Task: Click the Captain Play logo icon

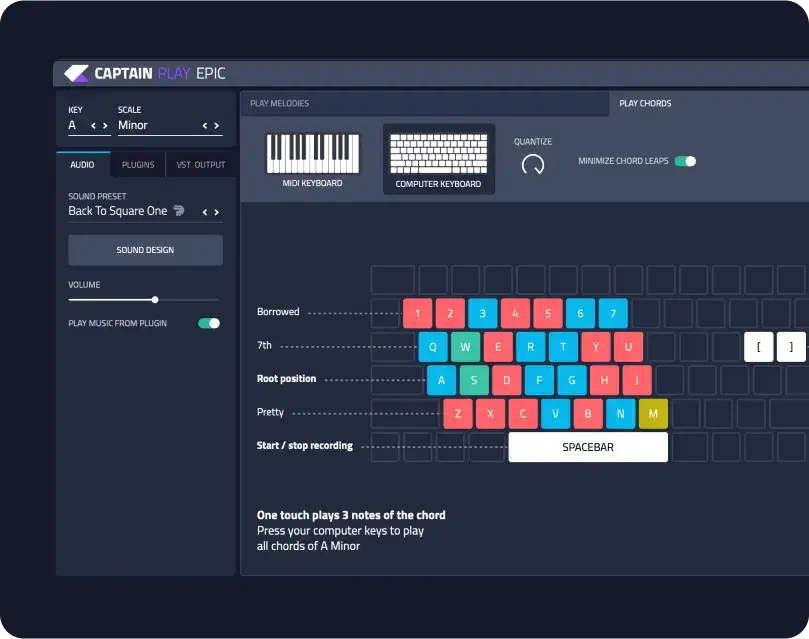Action: pos(76,73)
